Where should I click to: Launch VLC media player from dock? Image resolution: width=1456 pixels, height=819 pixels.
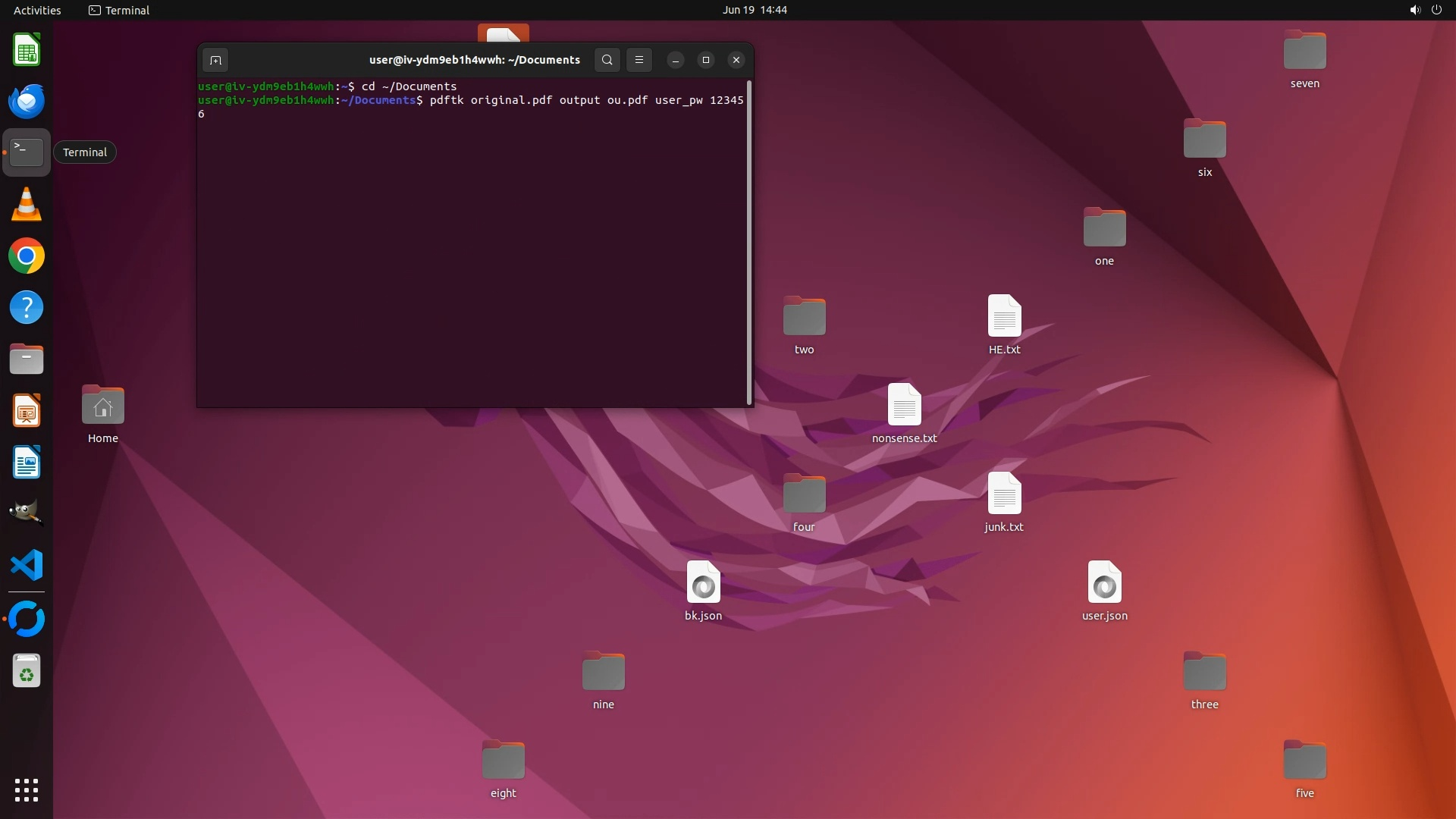click(27, 205)
